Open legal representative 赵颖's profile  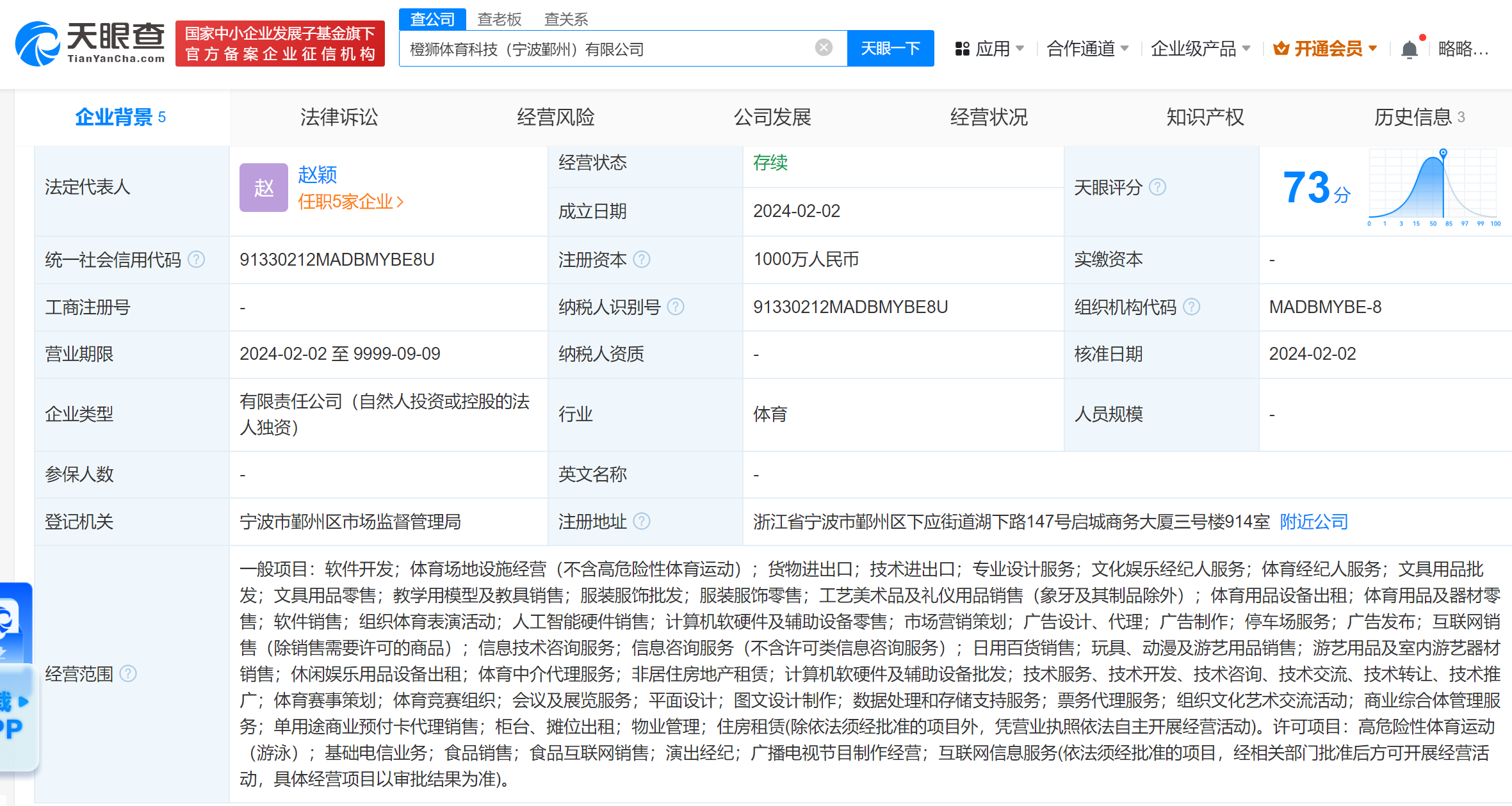click(x=318, y=174)
